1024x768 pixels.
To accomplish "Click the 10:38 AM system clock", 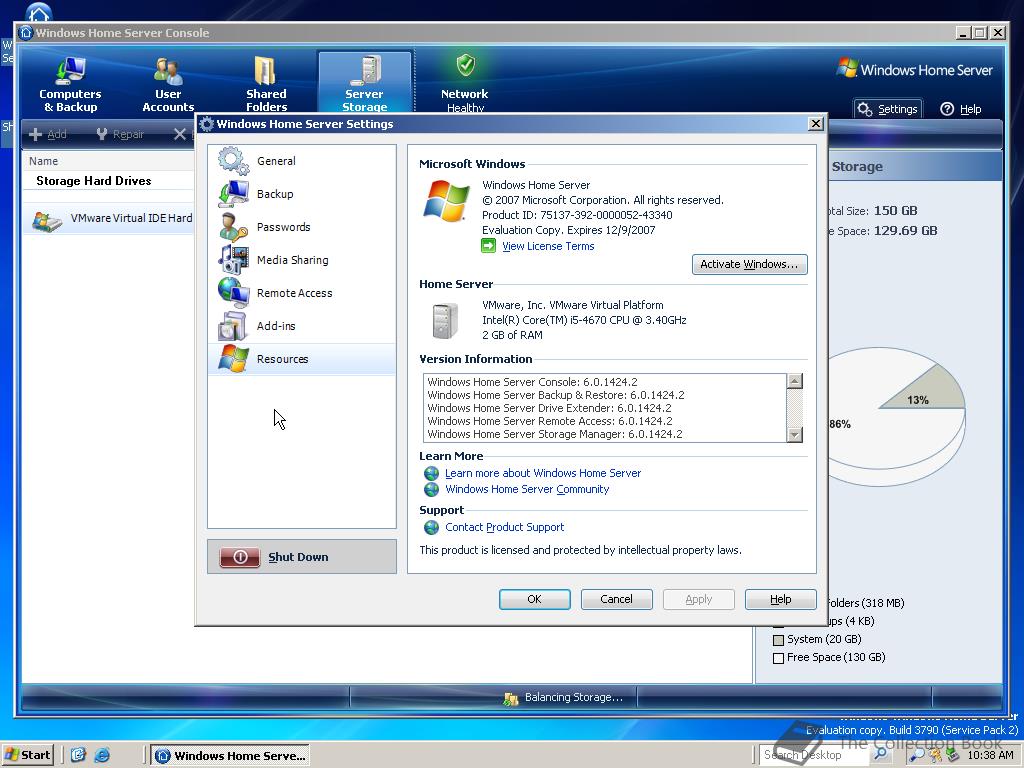I will coord(990,755).
